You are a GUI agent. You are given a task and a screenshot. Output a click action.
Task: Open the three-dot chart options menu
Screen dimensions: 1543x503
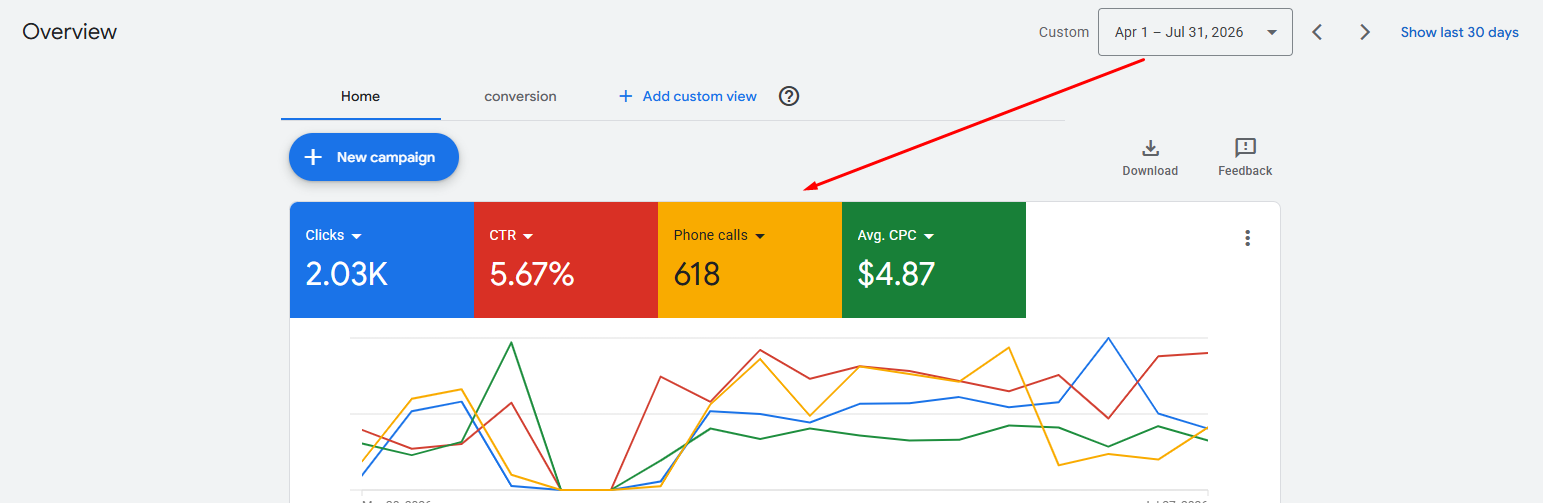click(1247, 238)
